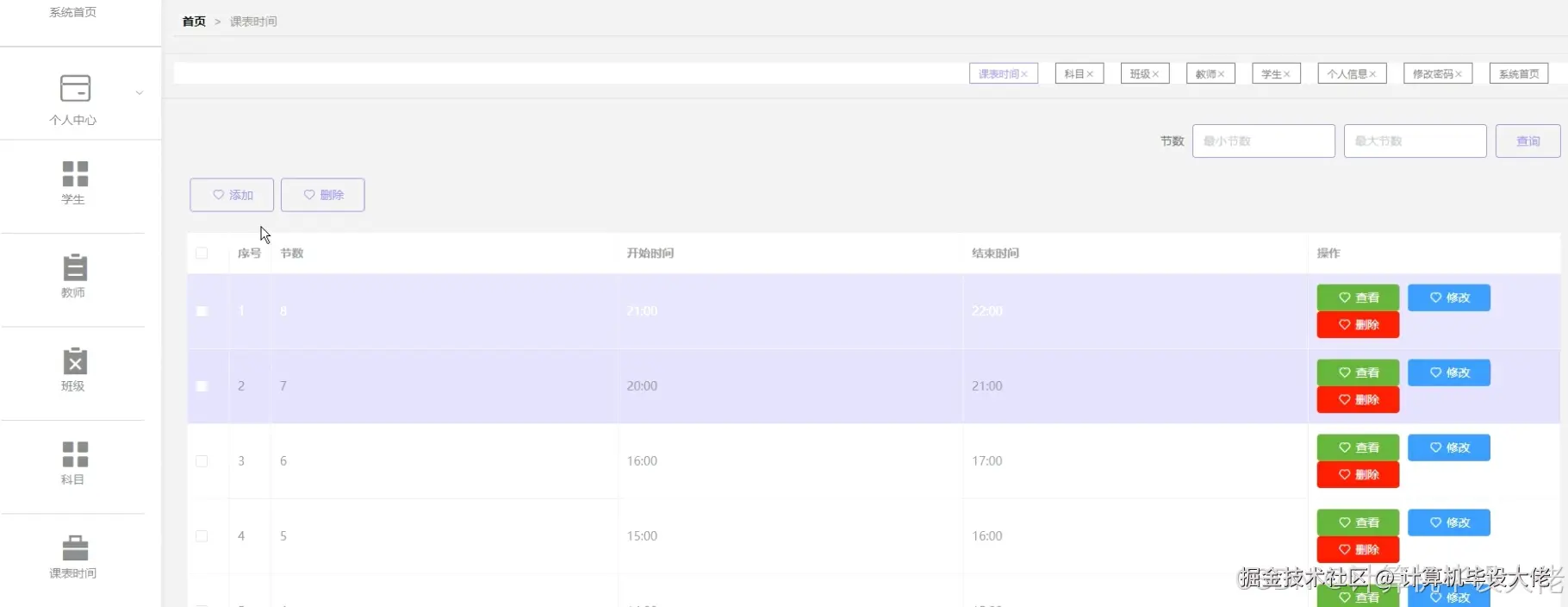Click 查看 for the 15:00 start row
The height and width of the screenshot is (607, 1568).
coord(1358,523)
